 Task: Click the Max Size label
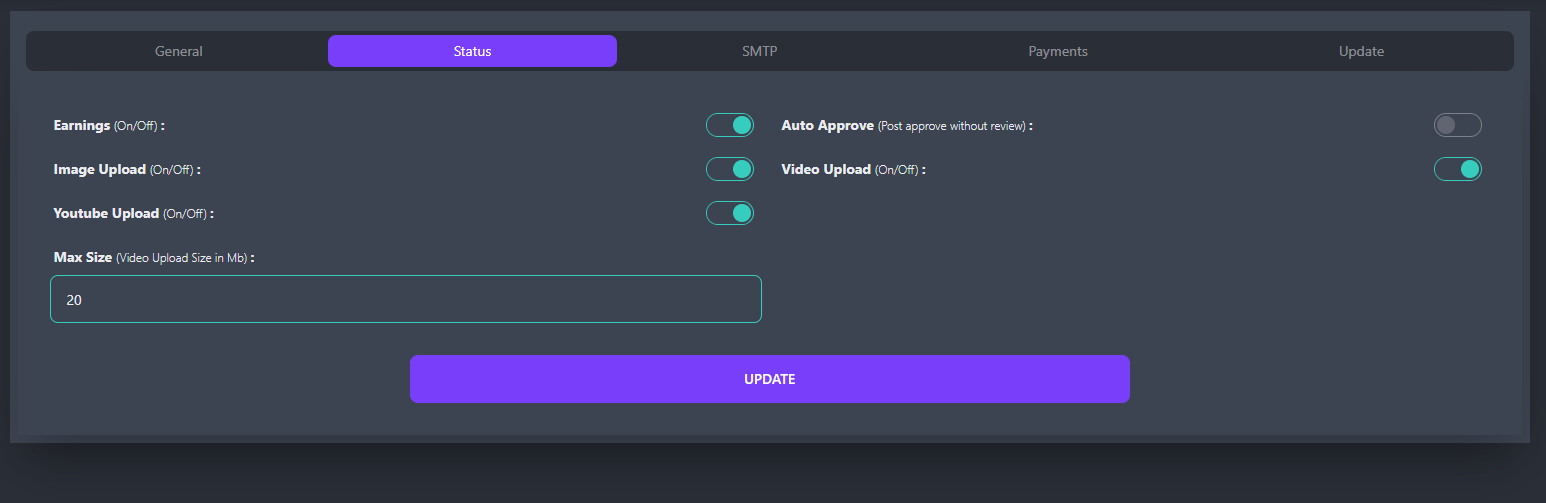[82, 258]
